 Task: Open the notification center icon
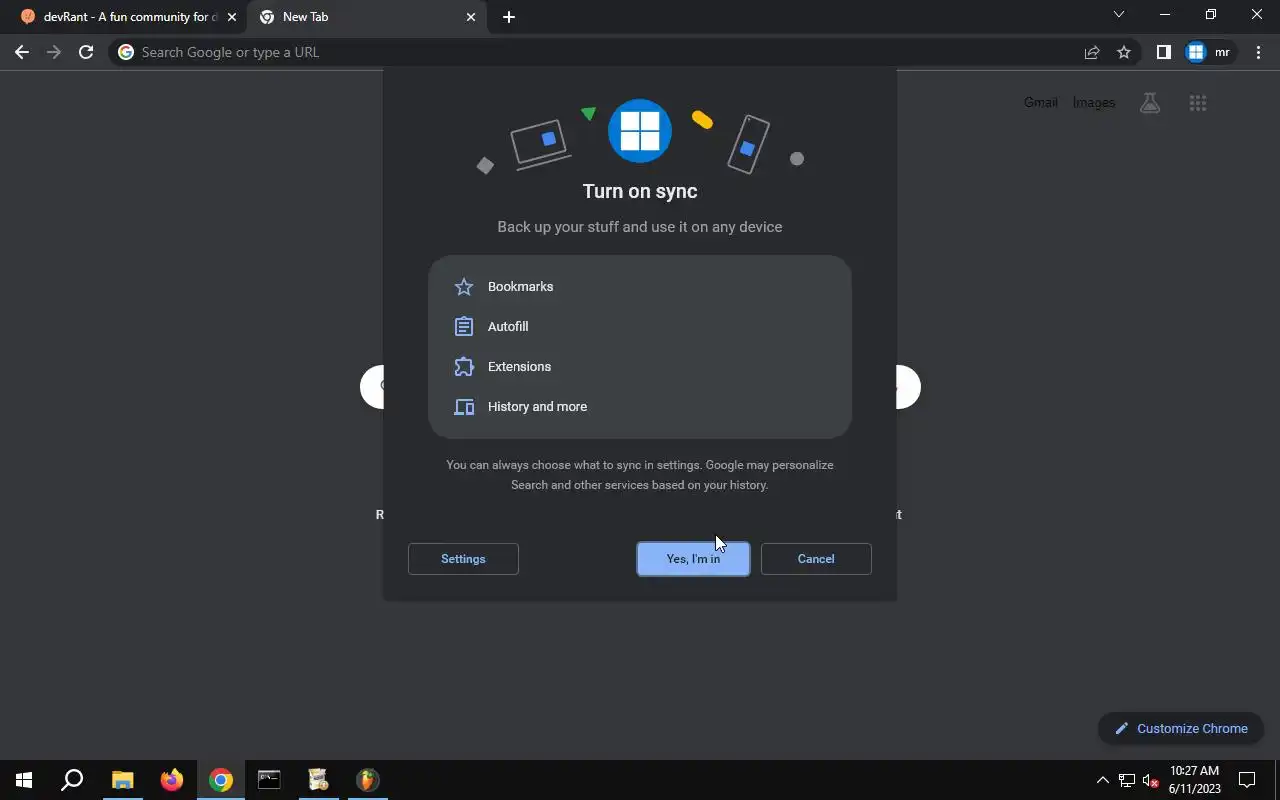[1247, 780]
